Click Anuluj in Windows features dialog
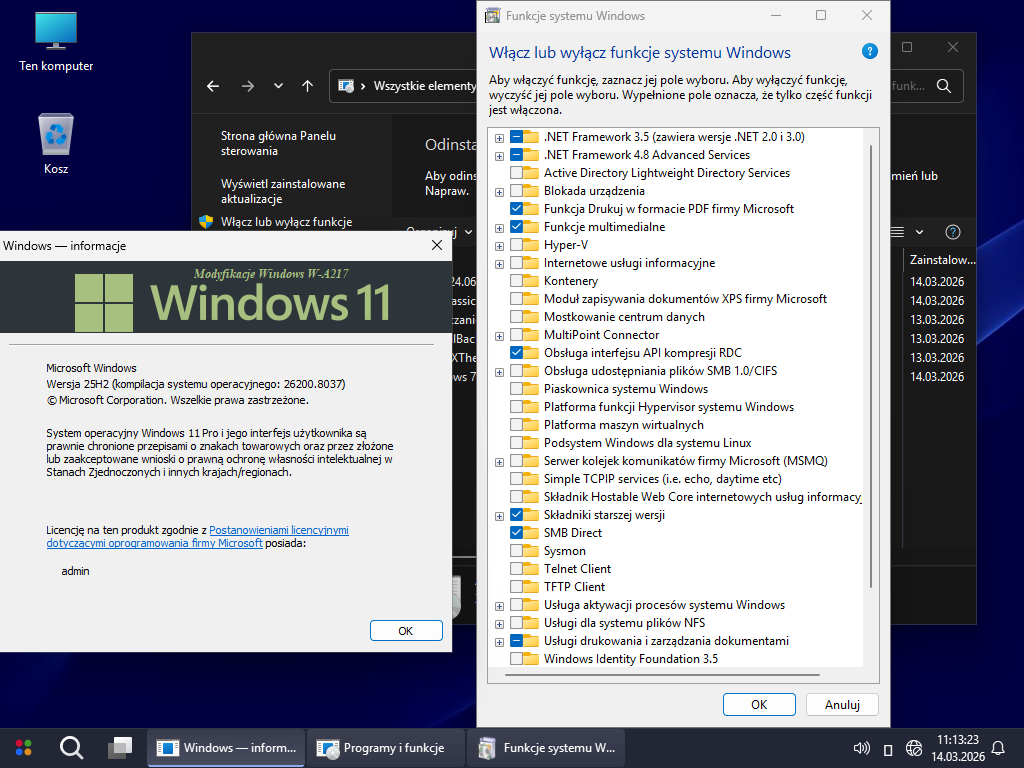The image size is (1024, 768). [842, 704]
